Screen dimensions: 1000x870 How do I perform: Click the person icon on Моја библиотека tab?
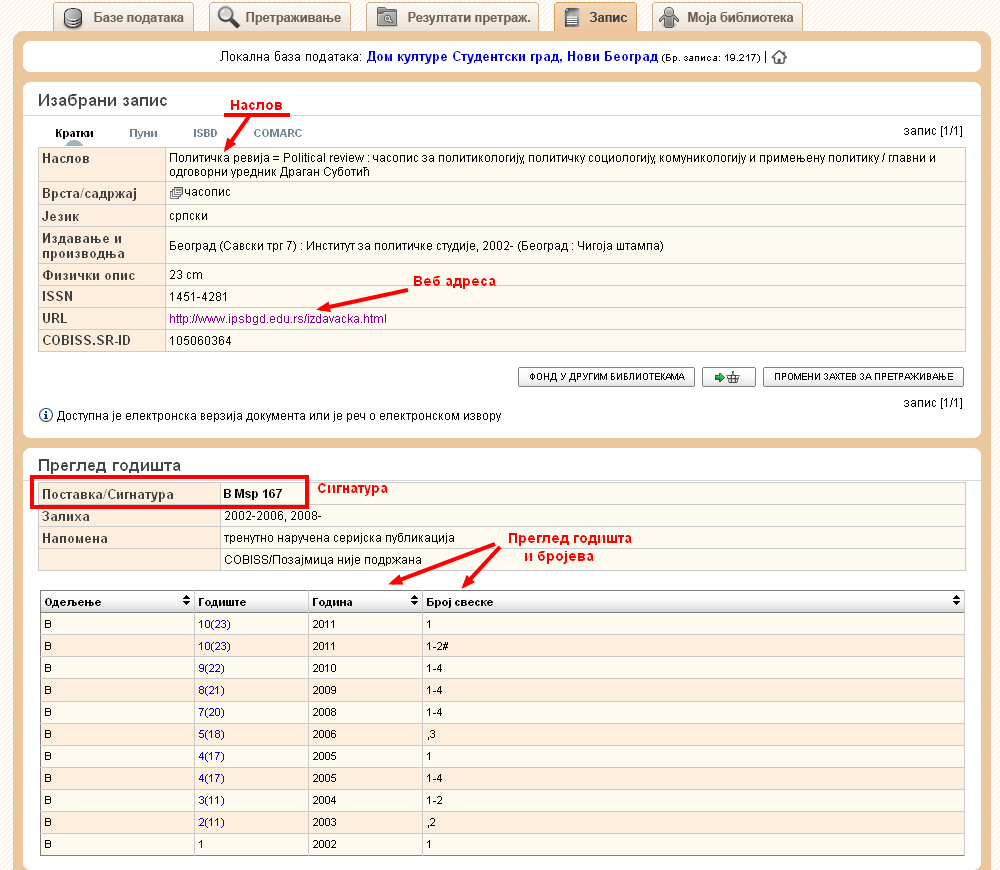coord(670,18)
